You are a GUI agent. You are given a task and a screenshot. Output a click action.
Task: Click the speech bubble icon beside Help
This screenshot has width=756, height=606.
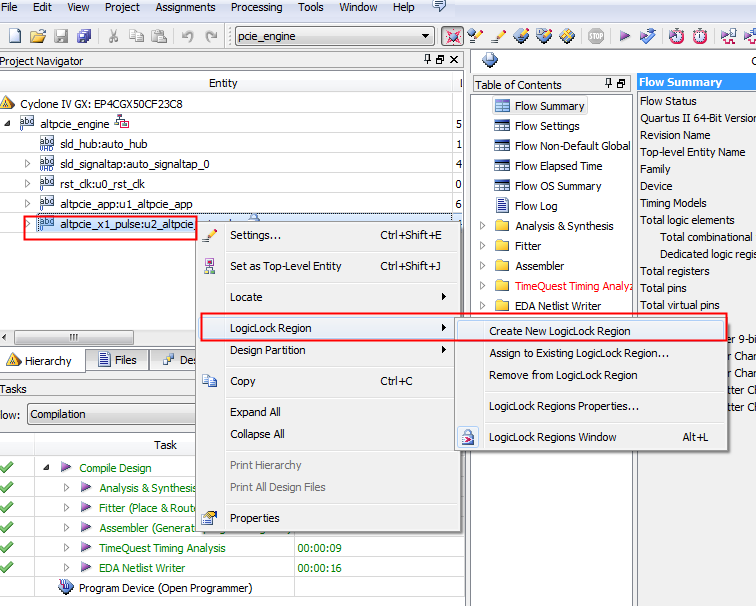coord(439,6)
